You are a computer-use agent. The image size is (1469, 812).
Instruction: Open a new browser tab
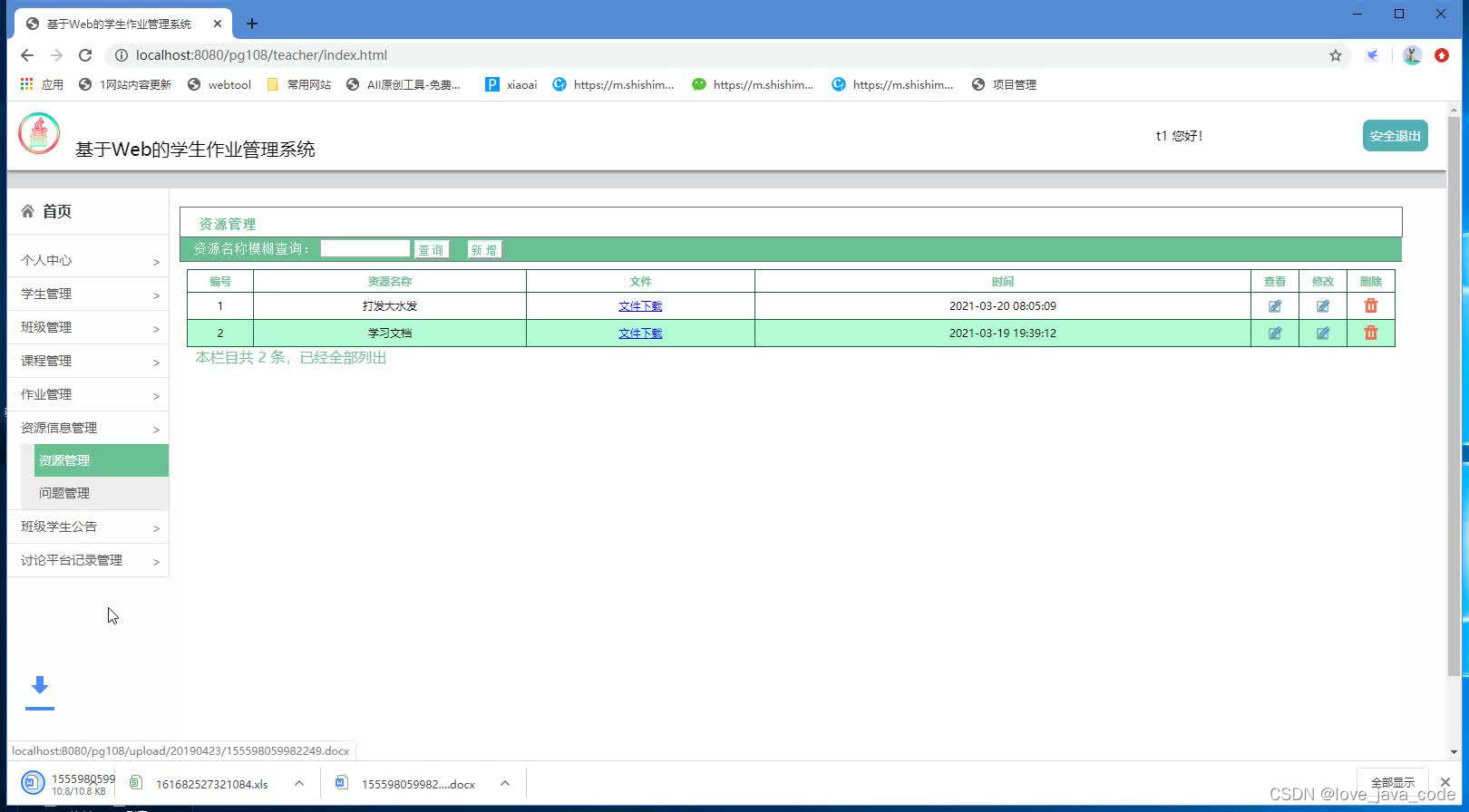pyautogui.click(x=252, y=24)
